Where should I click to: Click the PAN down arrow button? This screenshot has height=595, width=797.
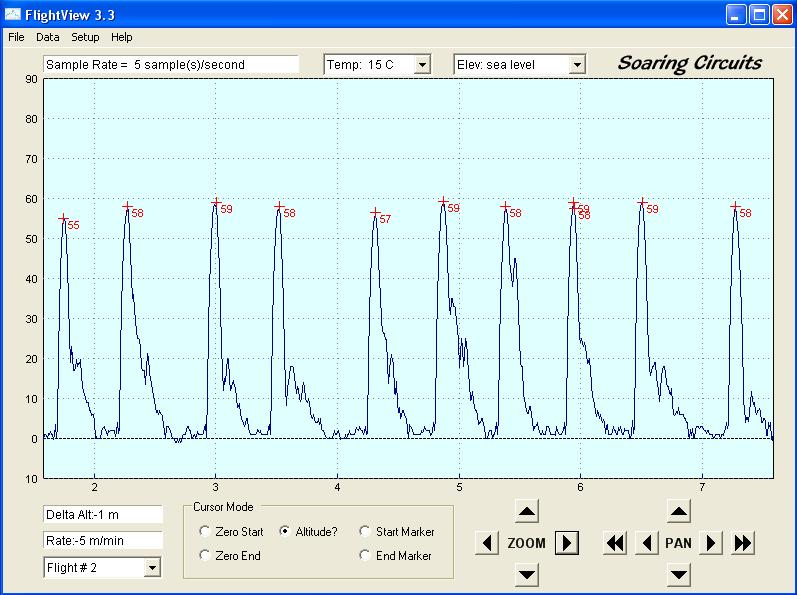[x=679, y=575]
